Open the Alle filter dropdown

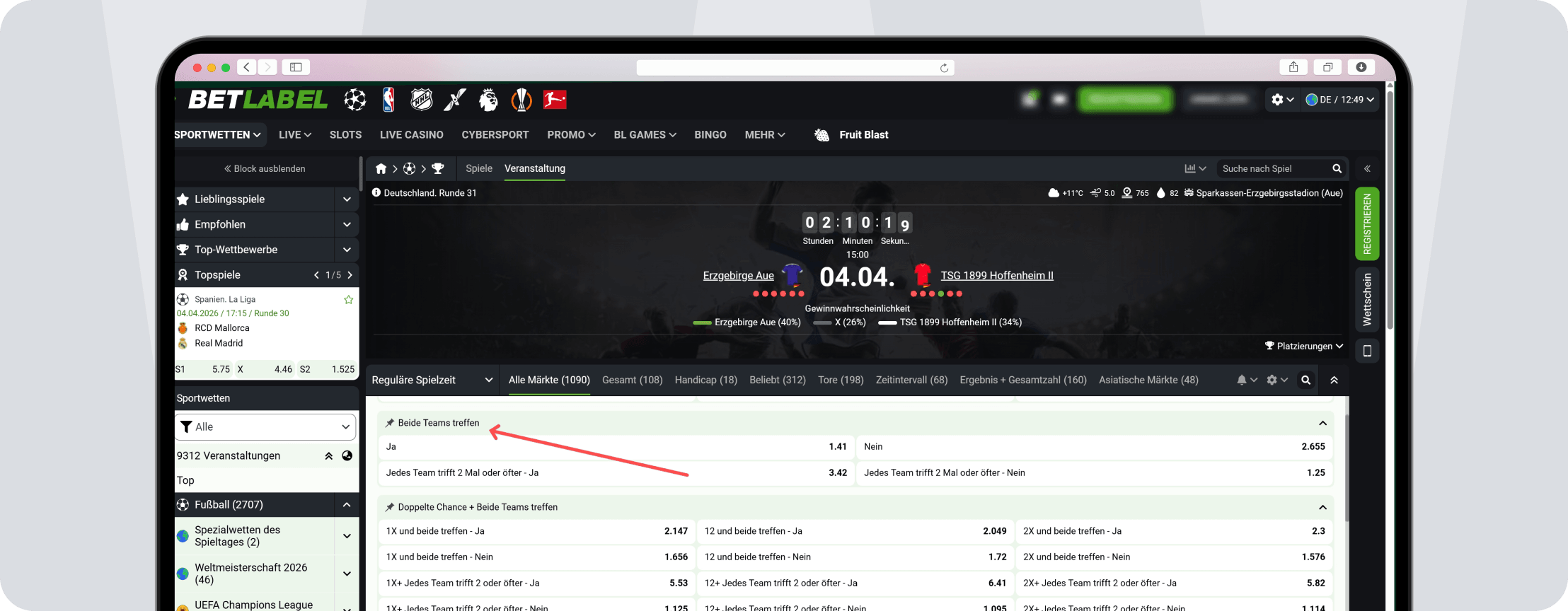tap(266, 426)
